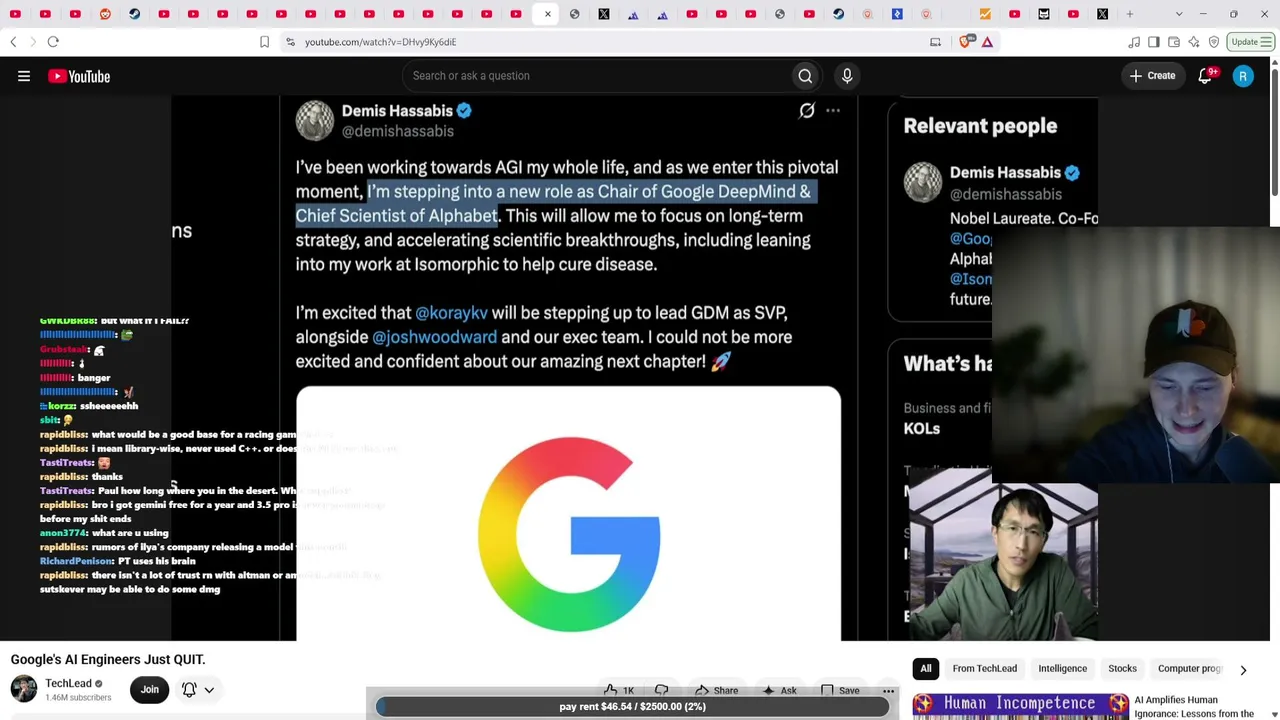Join the TechLead channel membership
The height and width of the screenshot is (720, 1280).
point(149,689)
